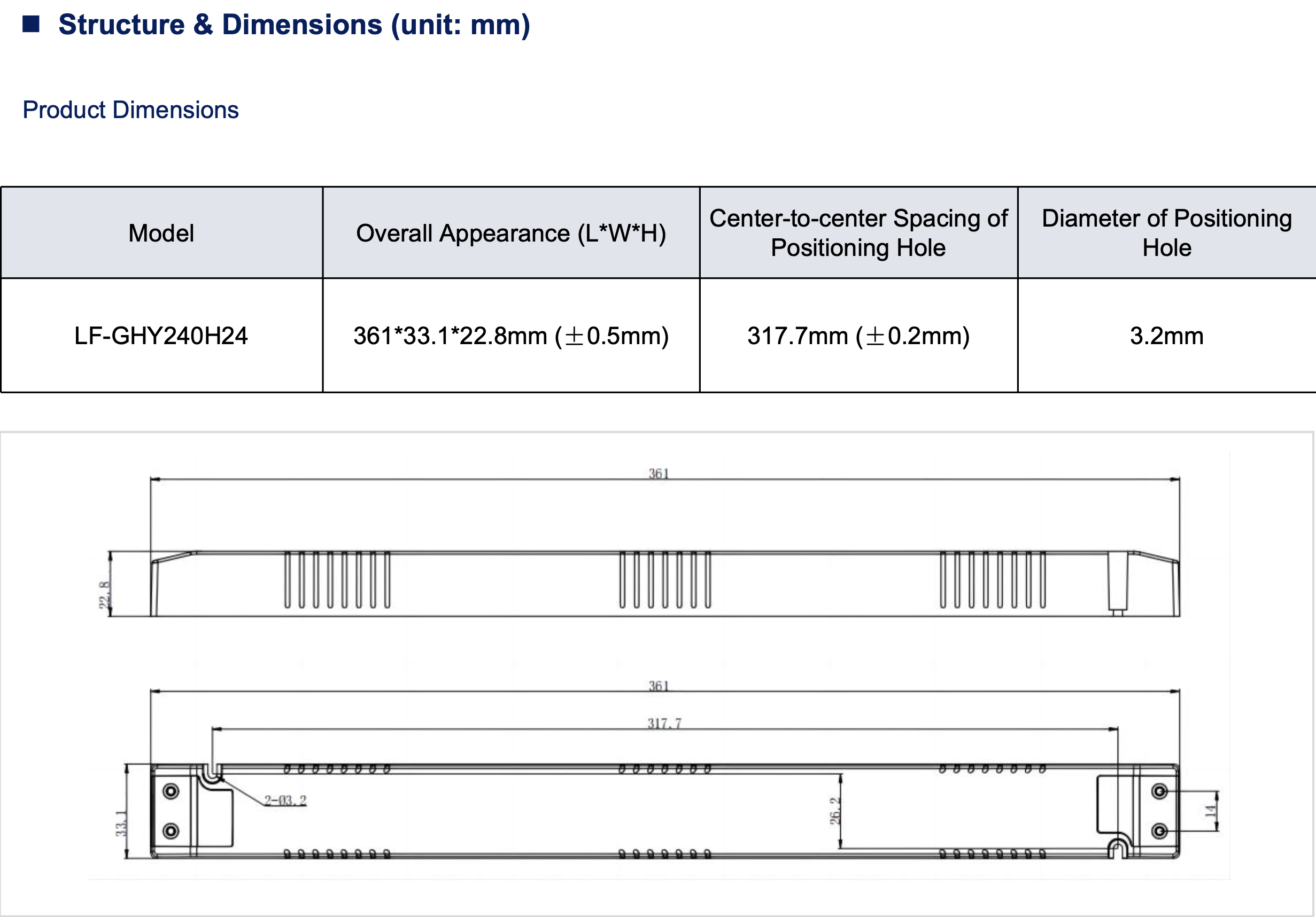The image size is (1316, 917).
Task: Click the top-left screw terminal circle
Action: pyautogui.click(x=171, y=791)
